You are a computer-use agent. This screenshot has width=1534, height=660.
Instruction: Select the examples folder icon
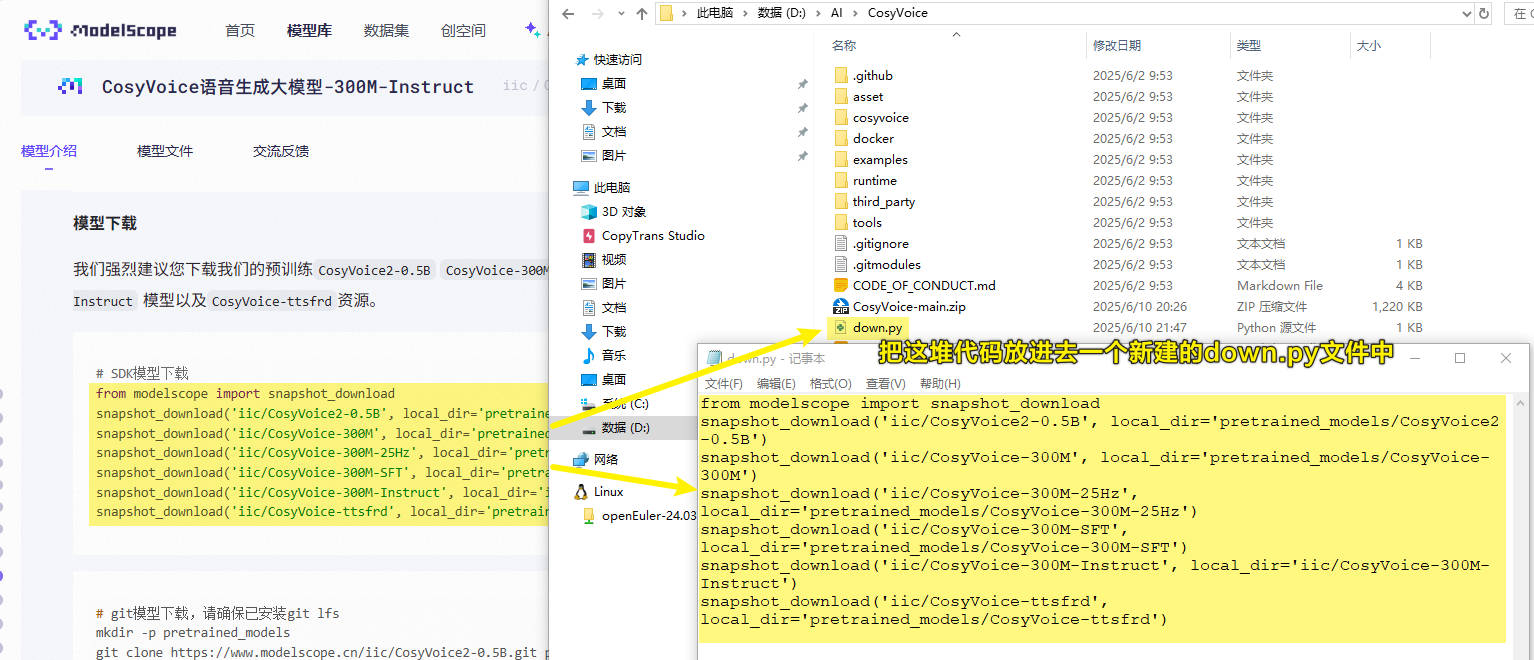(x=840, y=159)
